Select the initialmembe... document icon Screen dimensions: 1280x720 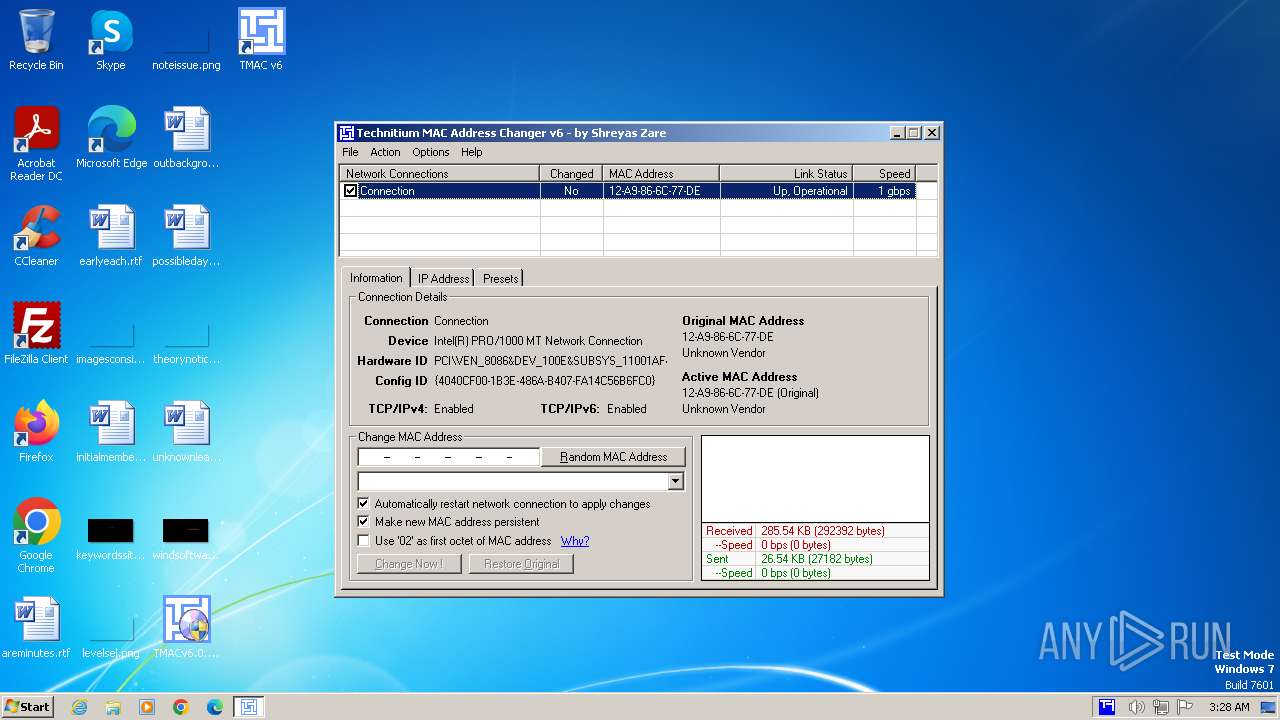click(x=111, y=432)
